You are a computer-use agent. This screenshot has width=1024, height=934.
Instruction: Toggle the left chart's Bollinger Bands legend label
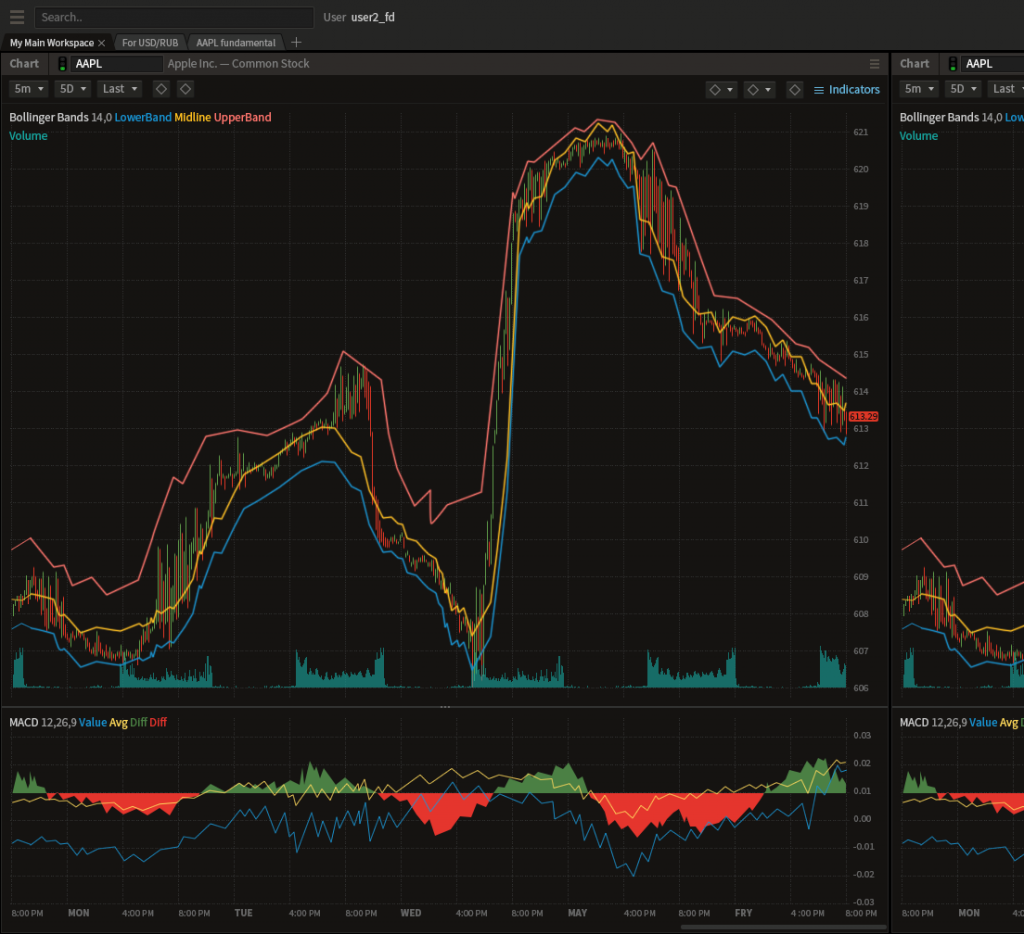tap(48, 117)
